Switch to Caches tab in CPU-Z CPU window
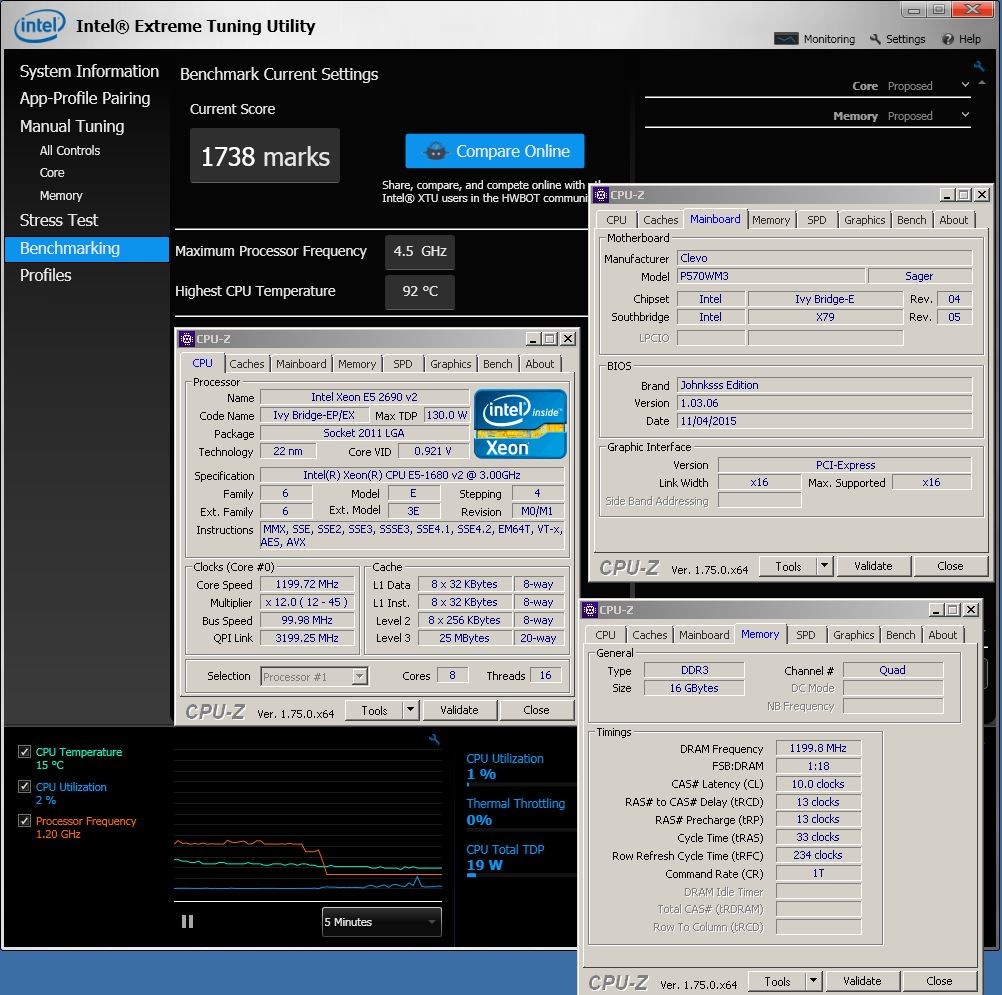This screenshot has height=995, width=1002. [247, 364]
